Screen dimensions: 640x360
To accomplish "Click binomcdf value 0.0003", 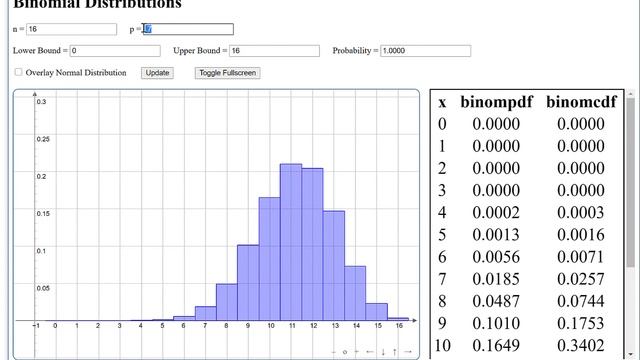I will (x=581, y=213).
